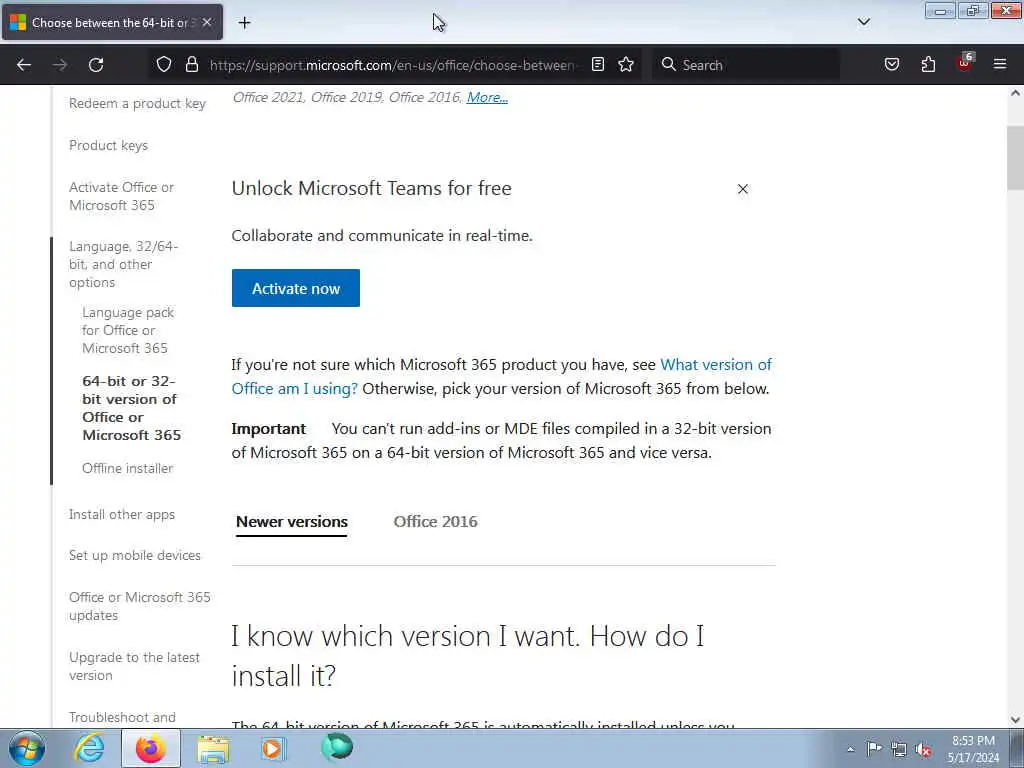Go back using the browser back arrow

click(24, 65)
